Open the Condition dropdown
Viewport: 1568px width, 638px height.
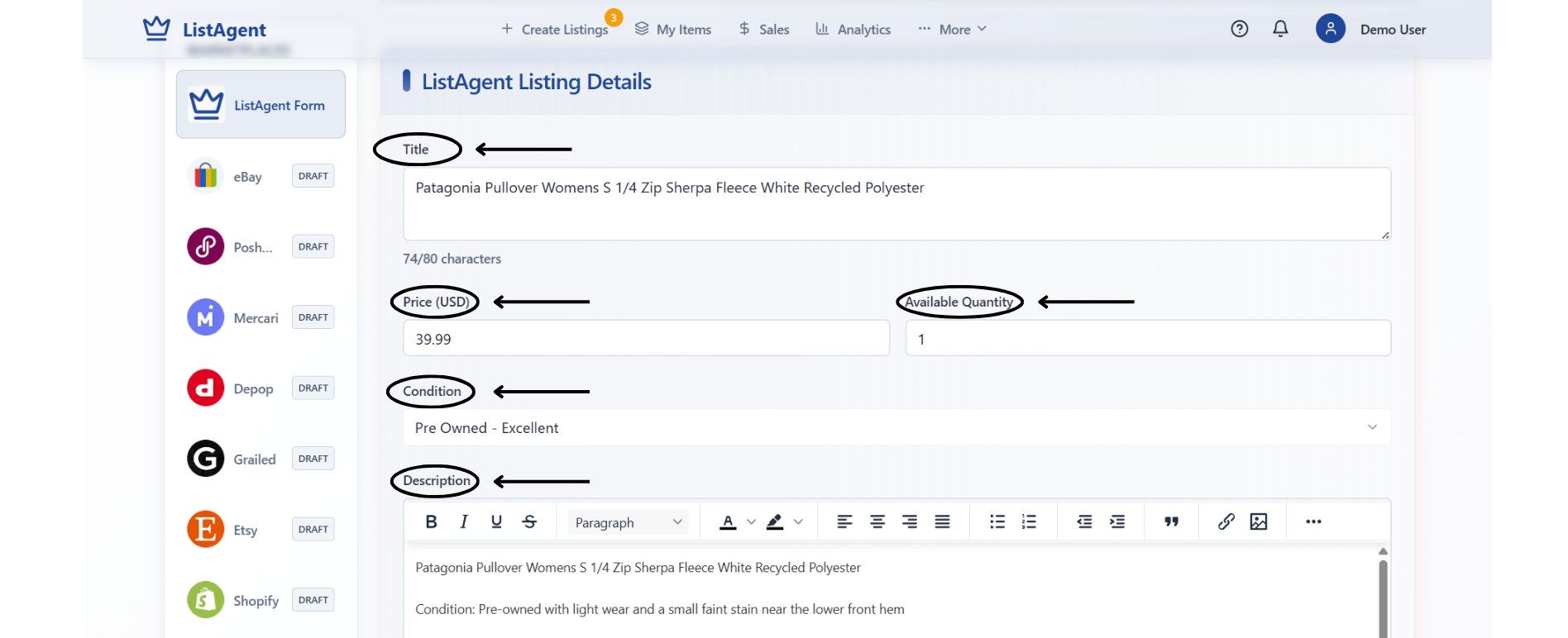[x=896, y=427]
